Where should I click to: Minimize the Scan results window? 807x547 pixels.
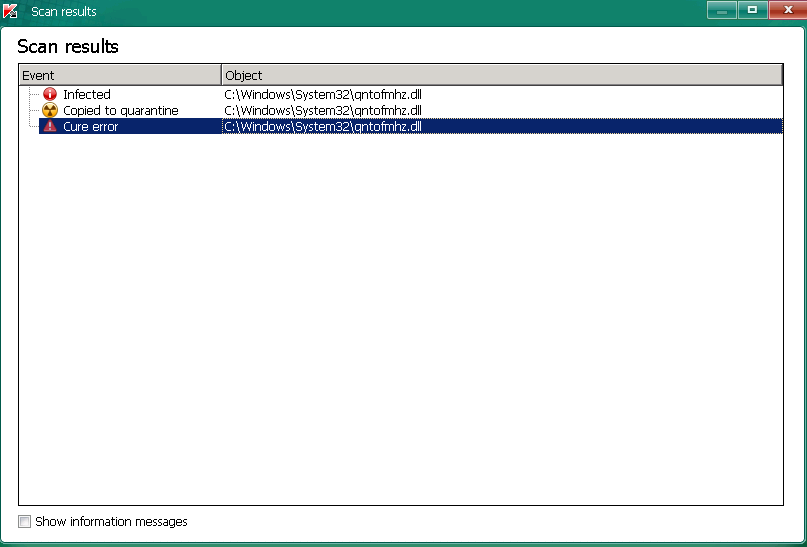click(x=721, y=10)
